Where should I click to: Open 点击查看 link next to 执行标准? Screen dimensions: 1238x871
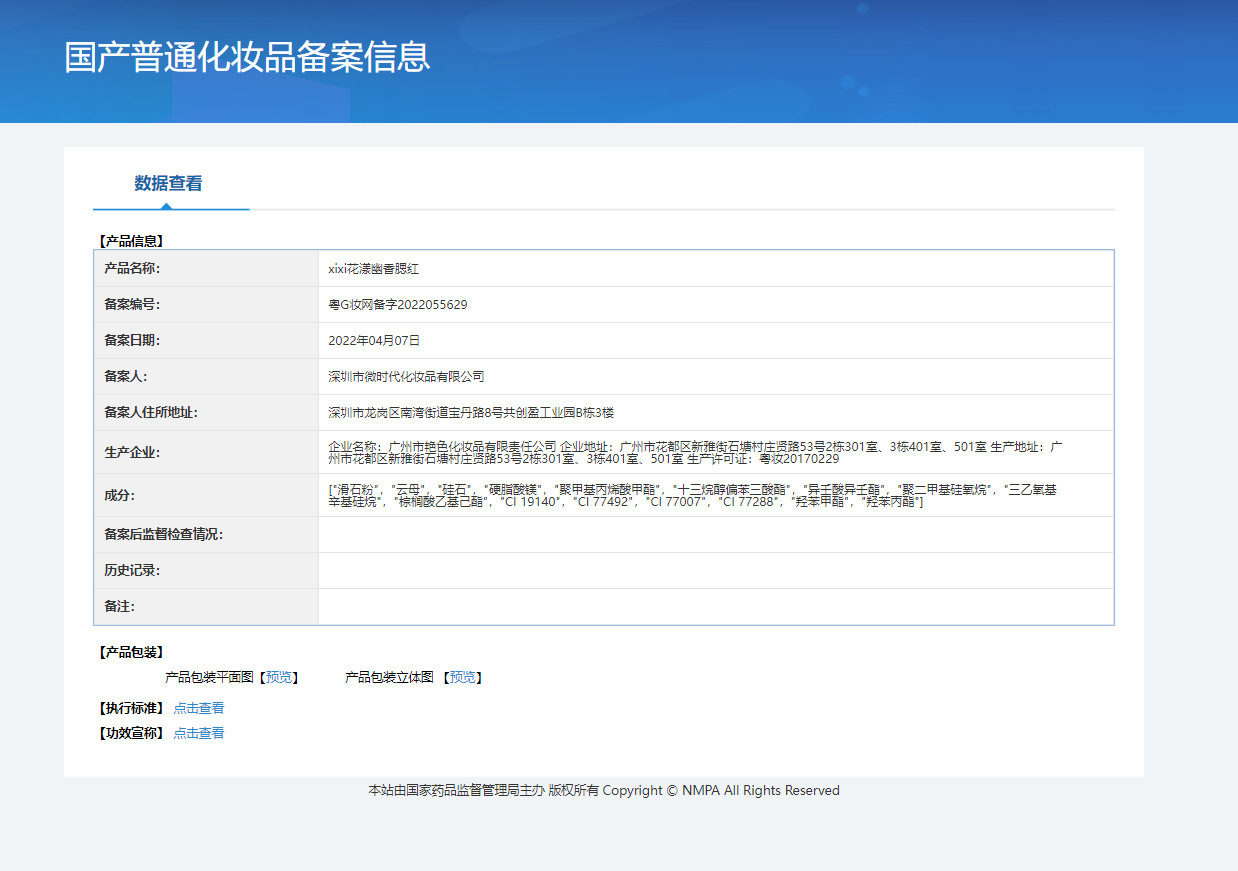tap(199, 708)
